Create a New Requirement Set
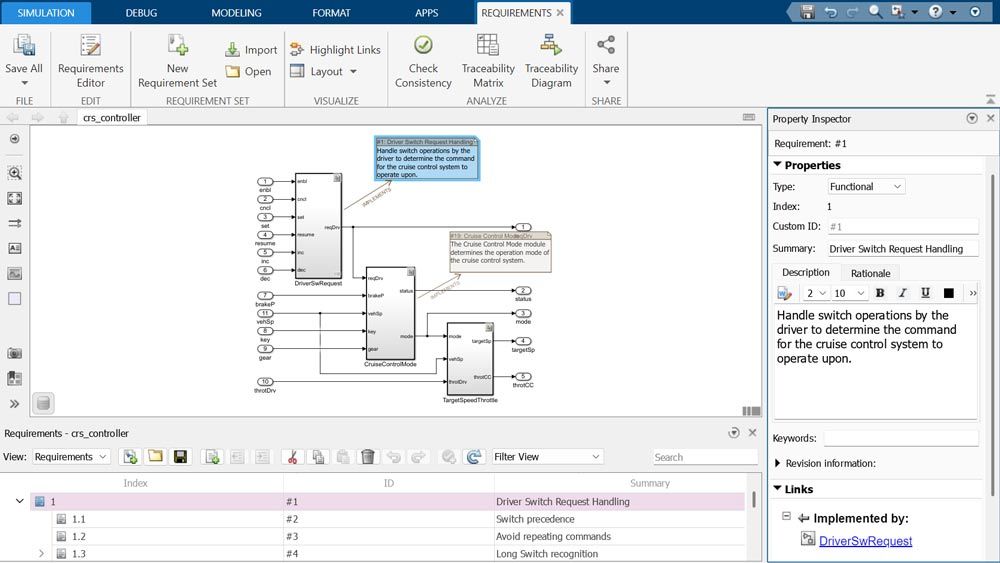1000x563 pixels. (x=177, y=46)
